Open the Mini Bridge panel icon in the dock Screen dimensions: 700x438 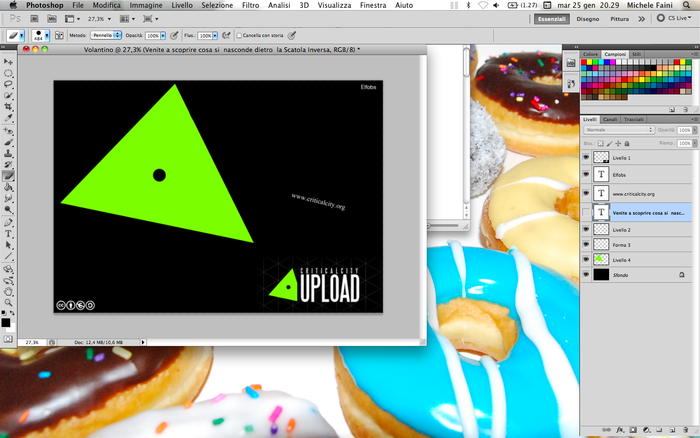(571, 63)
